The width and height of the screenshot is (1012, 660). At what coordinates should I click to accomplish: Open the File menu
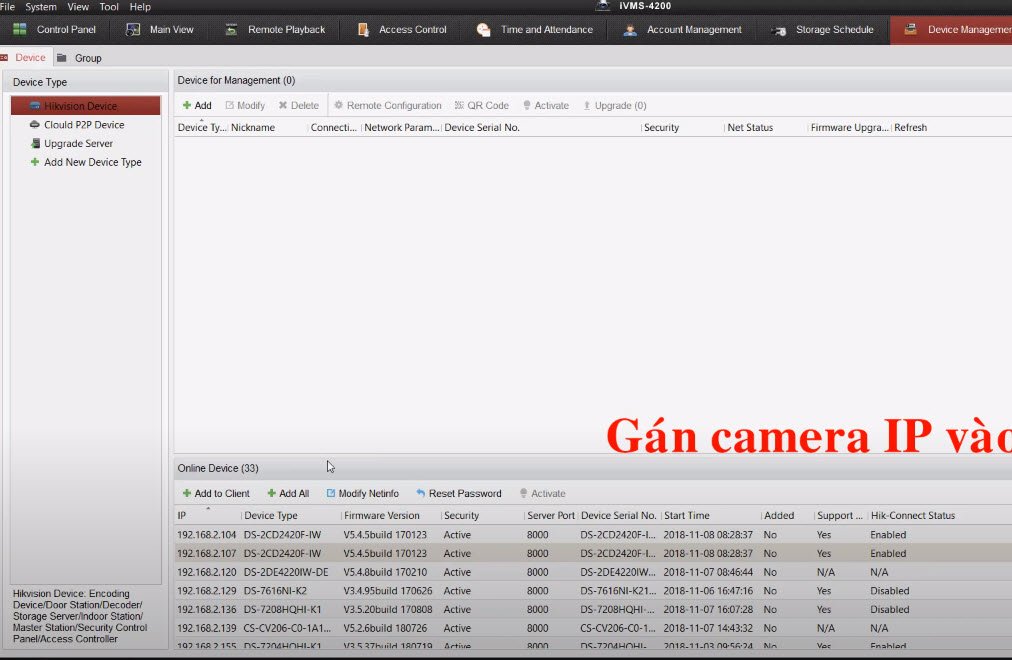tap(8, 7)
